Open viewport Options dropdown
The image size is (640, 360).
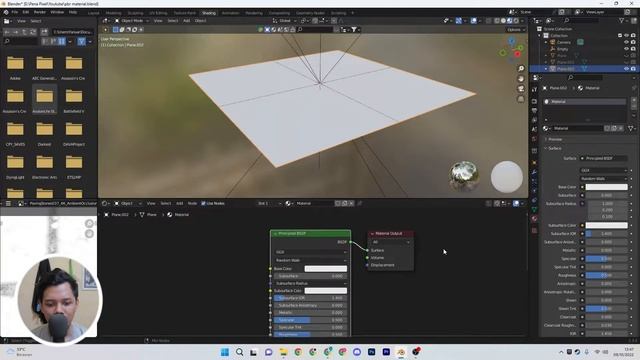click(516, 29)
